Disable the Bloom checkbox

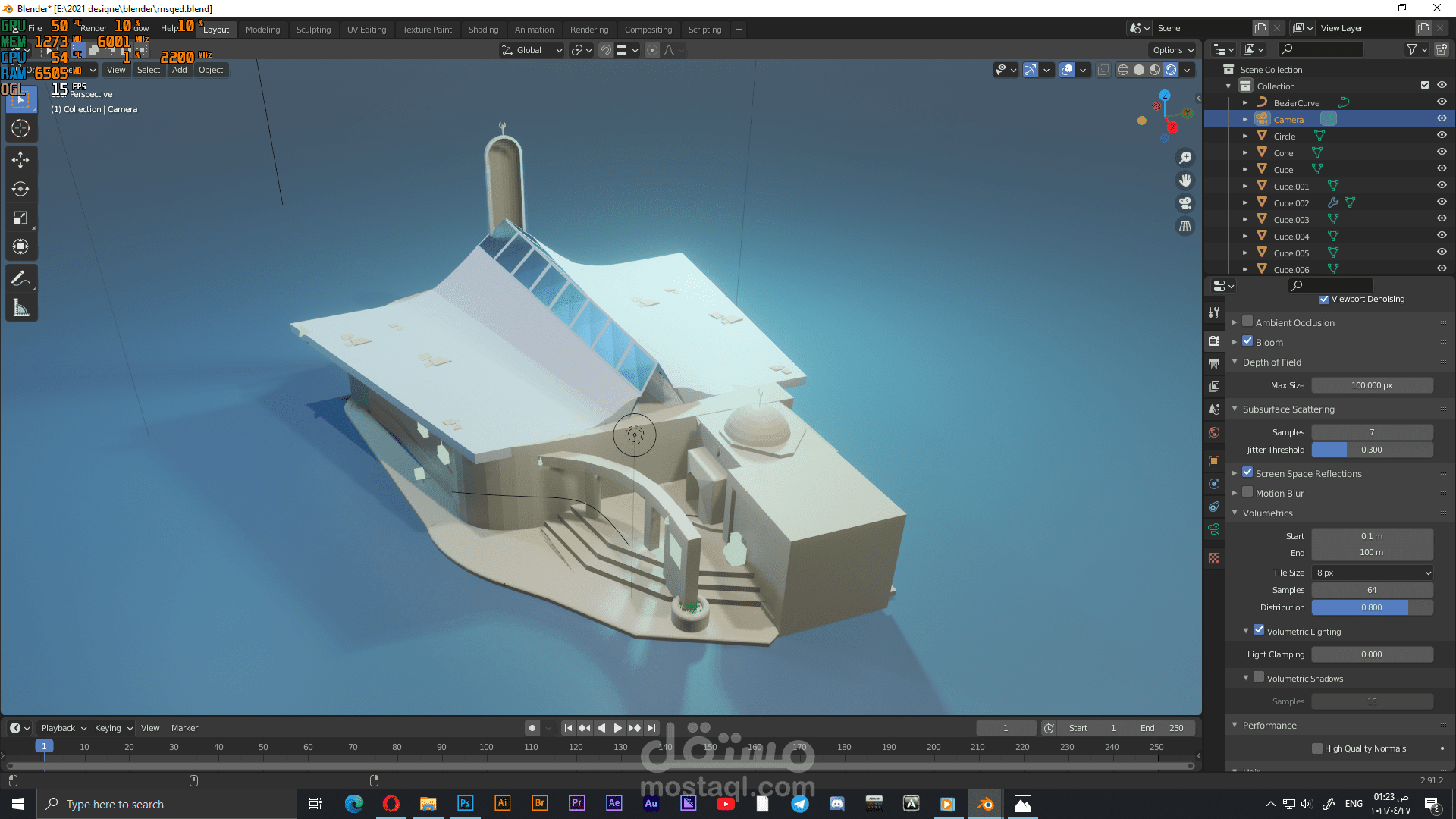point(1247,341)
